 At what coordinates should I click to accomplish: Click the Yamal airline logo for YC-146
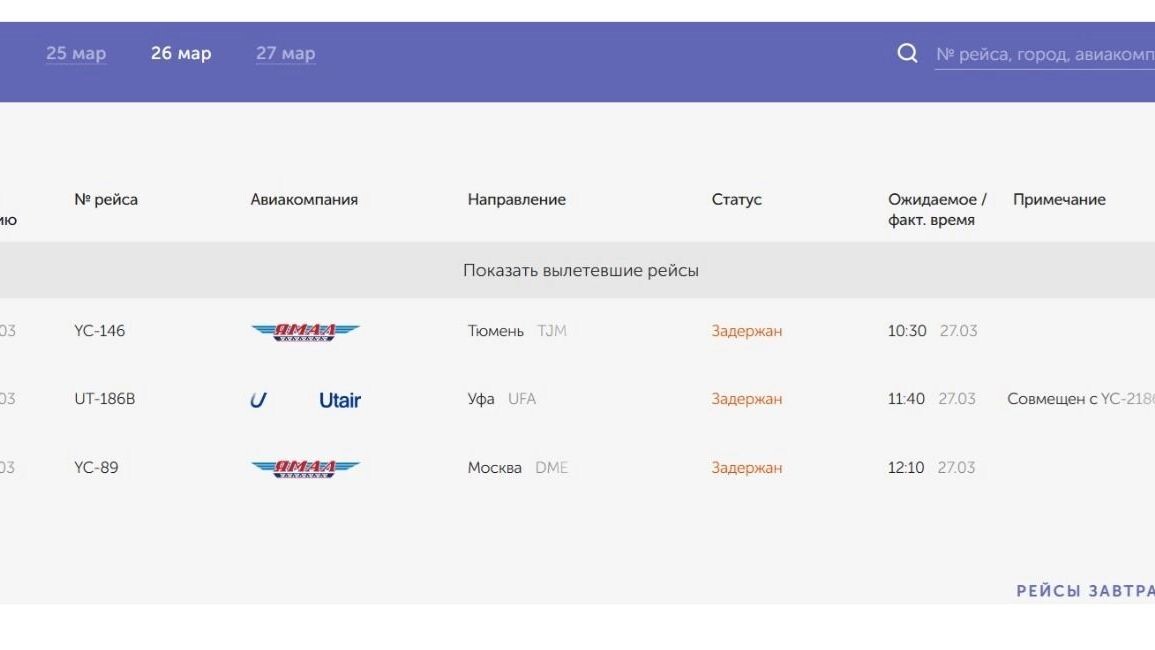305,331
